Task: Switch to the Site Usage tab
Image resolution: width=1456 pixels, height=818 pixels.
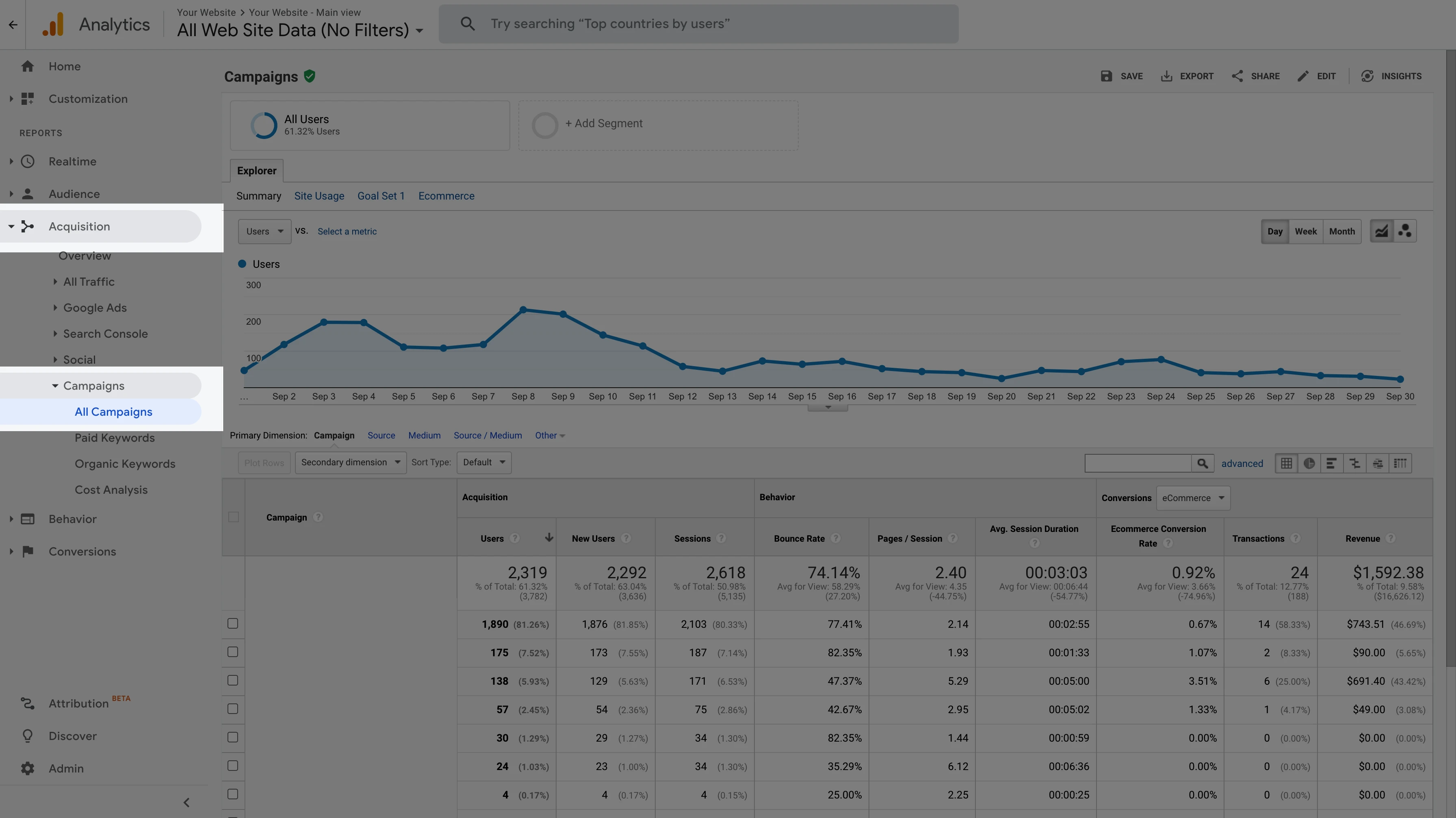Action: point(319,196)
